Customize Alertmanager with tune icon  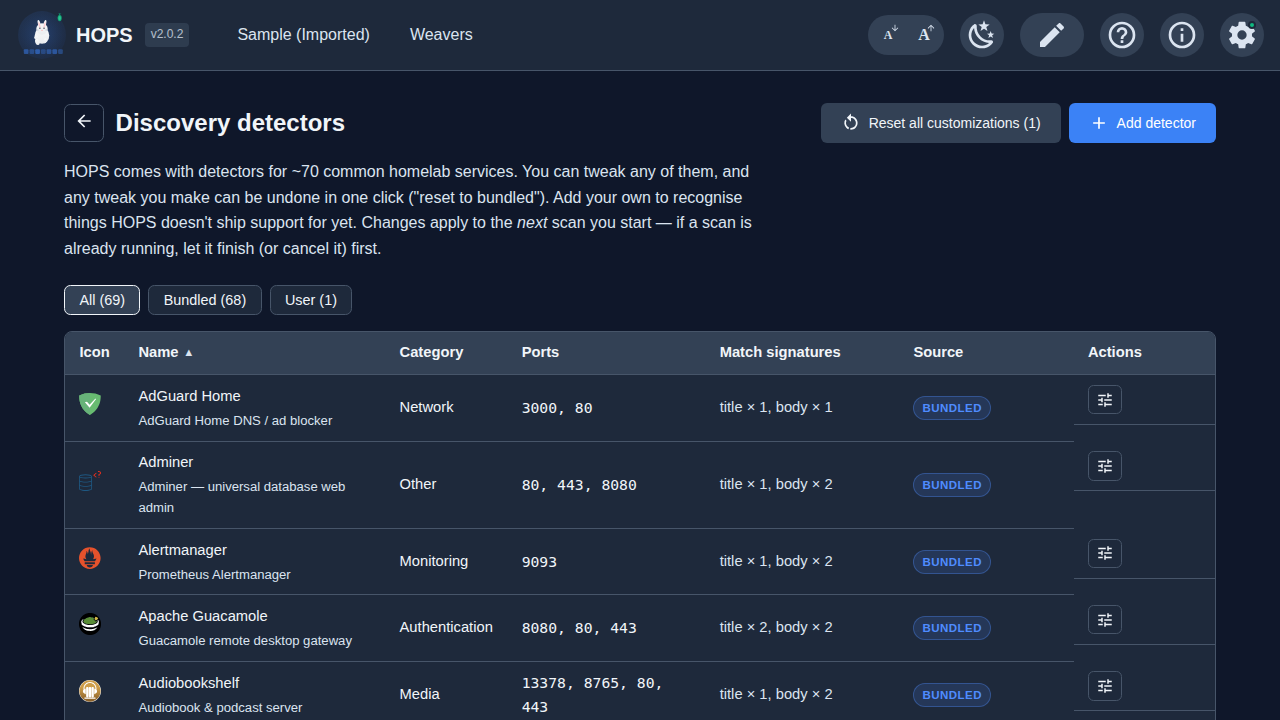(1105, 554)
